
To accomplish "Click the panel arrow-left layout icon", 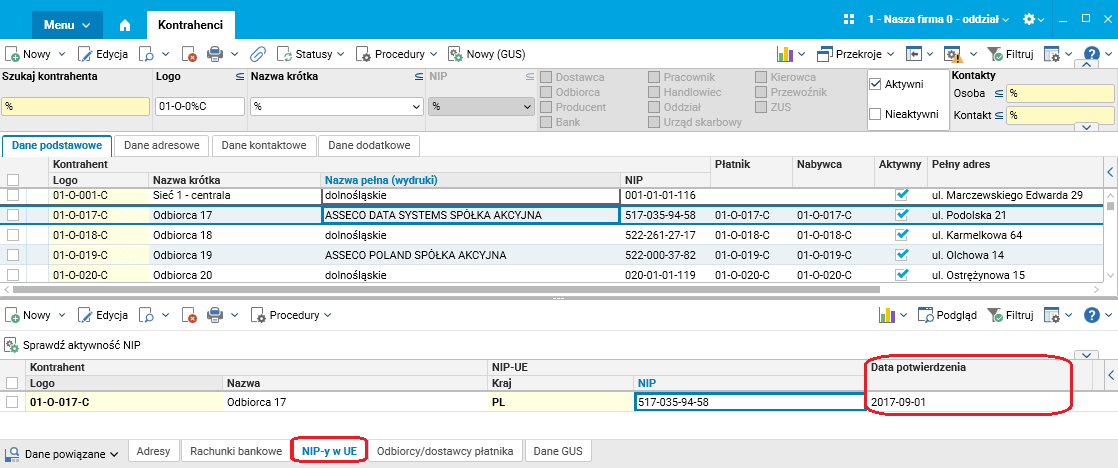I will [915, 54].
